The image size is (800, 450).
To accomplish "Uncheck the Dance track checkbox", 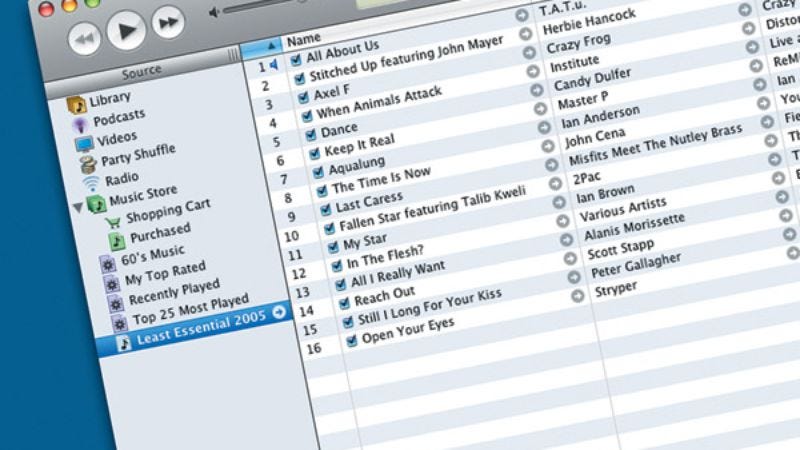I will coord(310,135).
